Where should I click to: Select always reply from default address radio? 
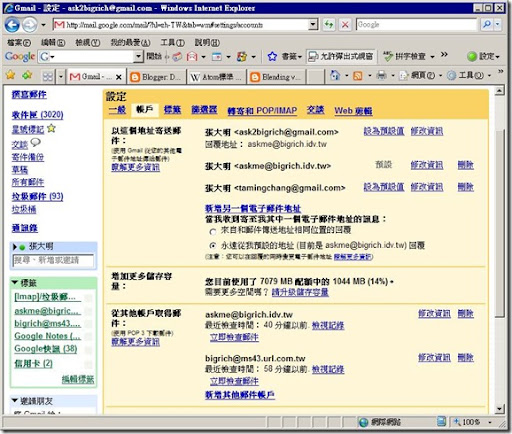(213, 246)
